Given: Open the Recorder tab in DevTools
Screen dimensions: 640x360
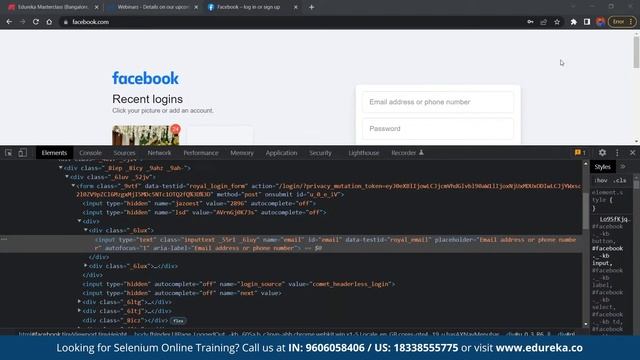Looking at the screenshot, I should click(407, 153).
